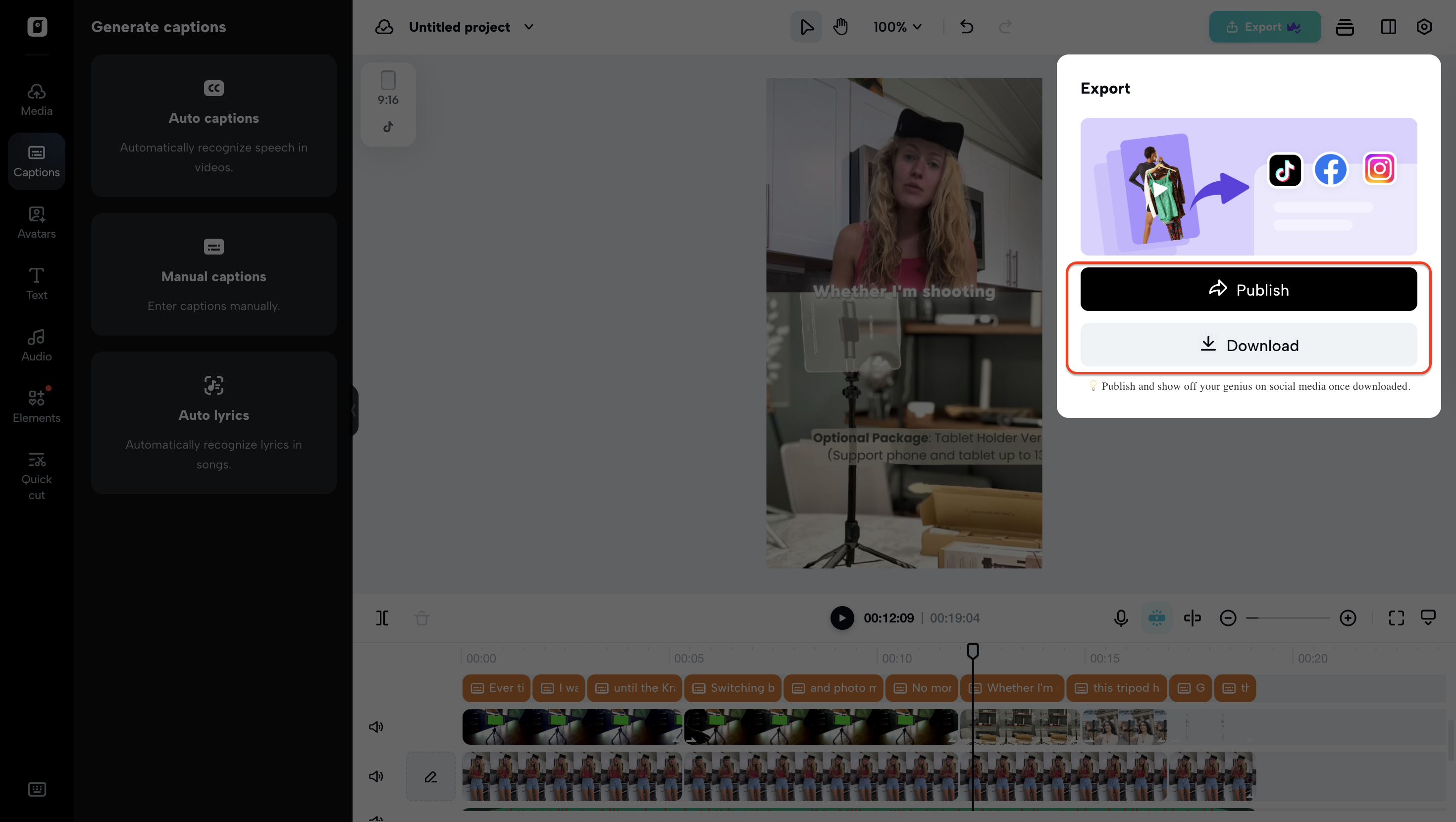
Task: Toggle auto captions highlighting in the timeline toolbar
Action: coord(1157,618)
